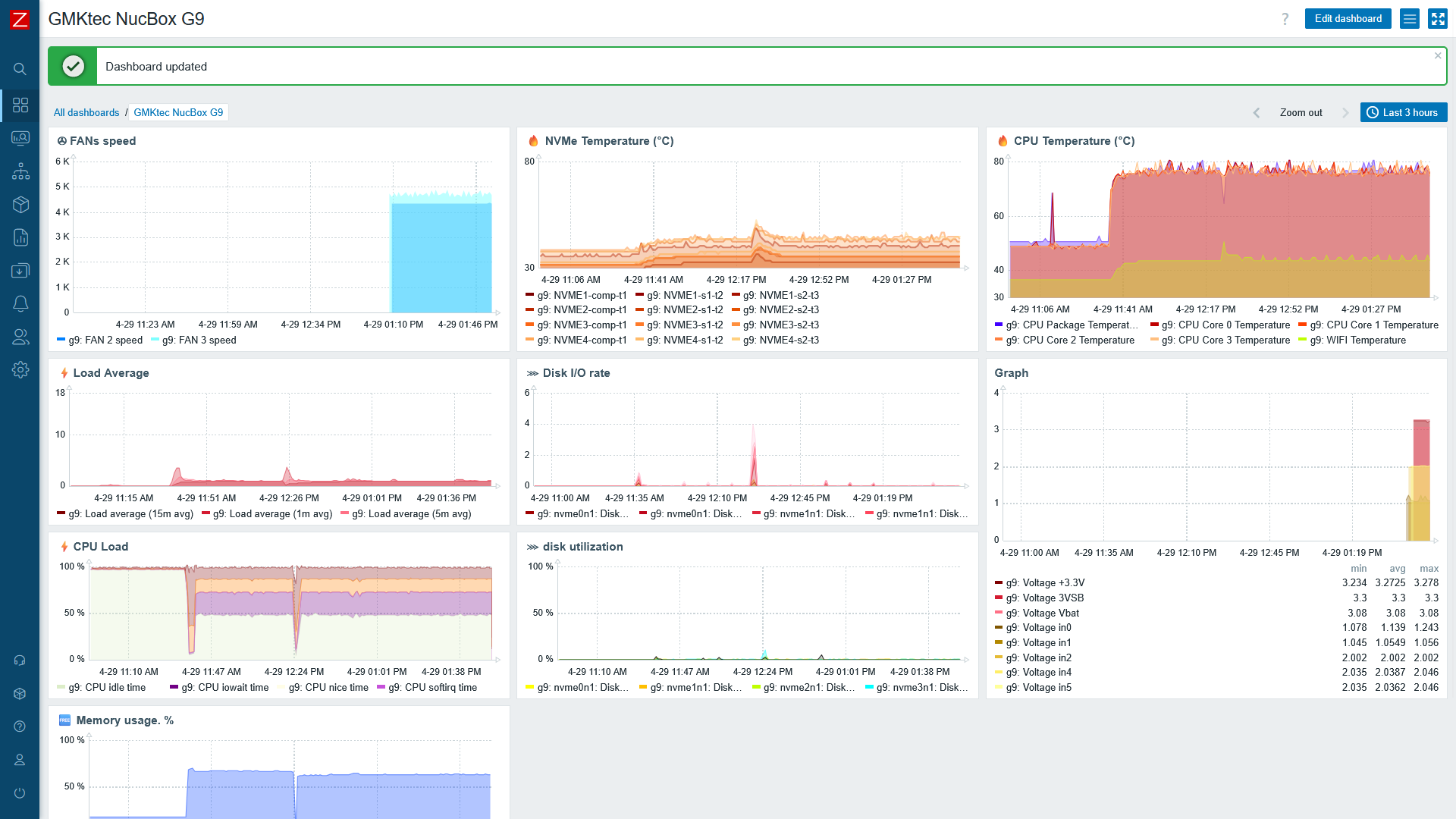This screenshot has width=1456, height=819.
Task: Click the FAN 2 speed legend swatch
Action: point(61,340)
